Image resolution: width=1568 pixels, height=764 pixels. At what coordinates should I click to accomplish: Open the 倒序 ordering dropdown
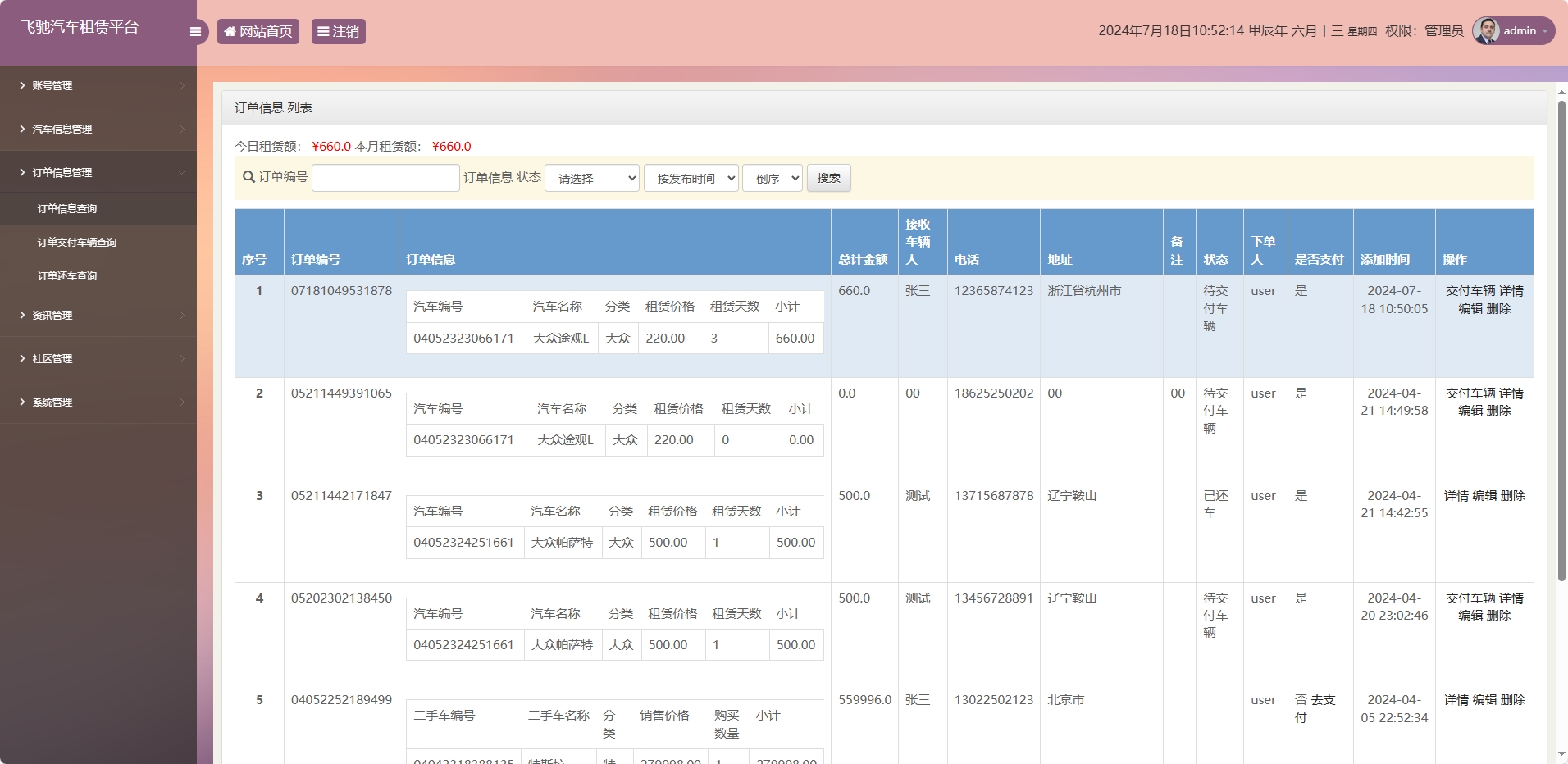(x=771, y=177)
